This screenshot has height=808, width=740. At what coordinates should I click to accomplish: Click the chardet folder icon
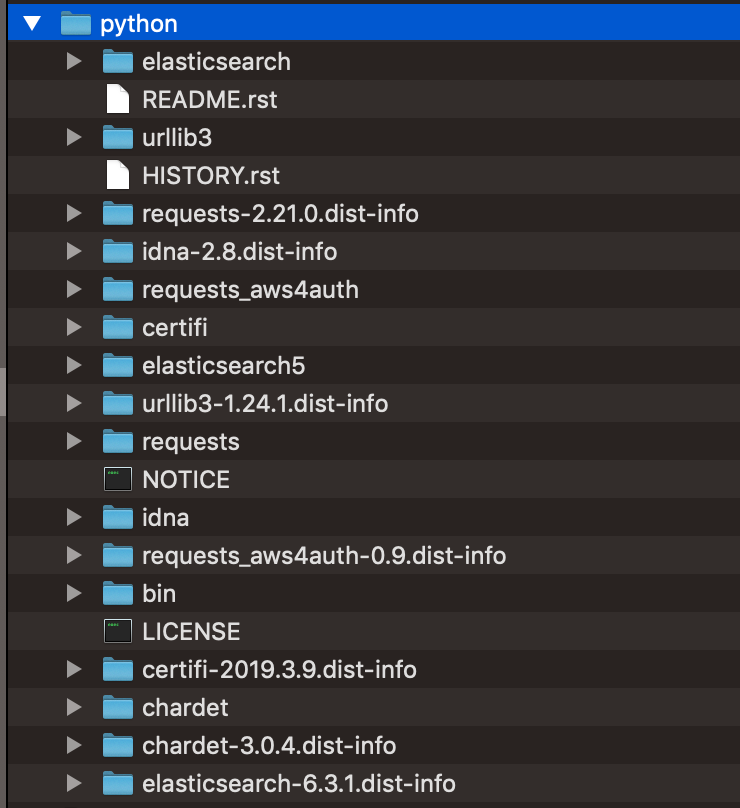[x=118, y=708]
